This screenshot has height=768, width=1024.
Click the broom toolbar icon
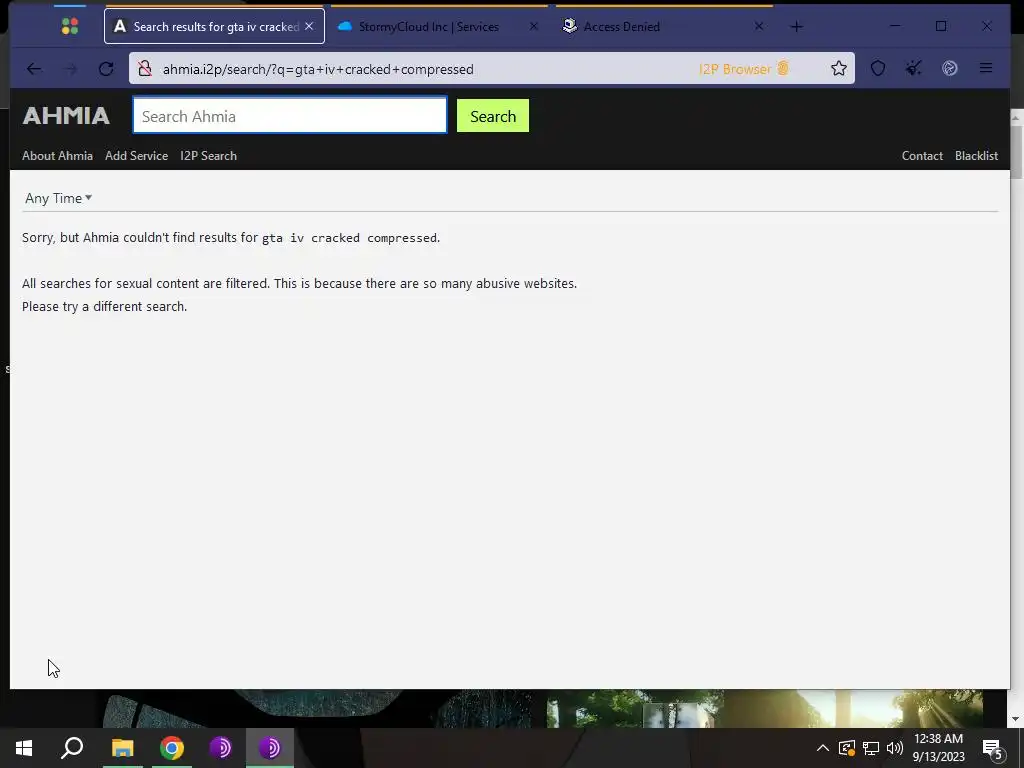coord(914,68)
